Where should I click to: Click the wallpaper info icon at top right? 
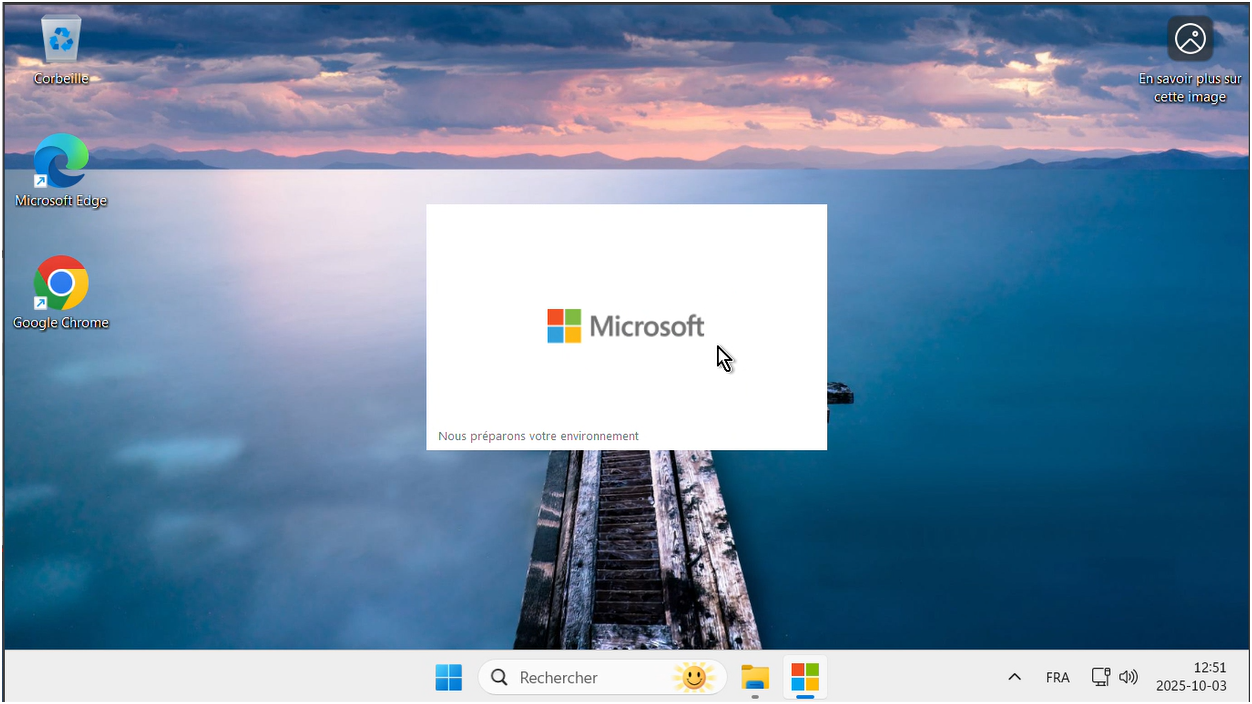click(1189, 40)
